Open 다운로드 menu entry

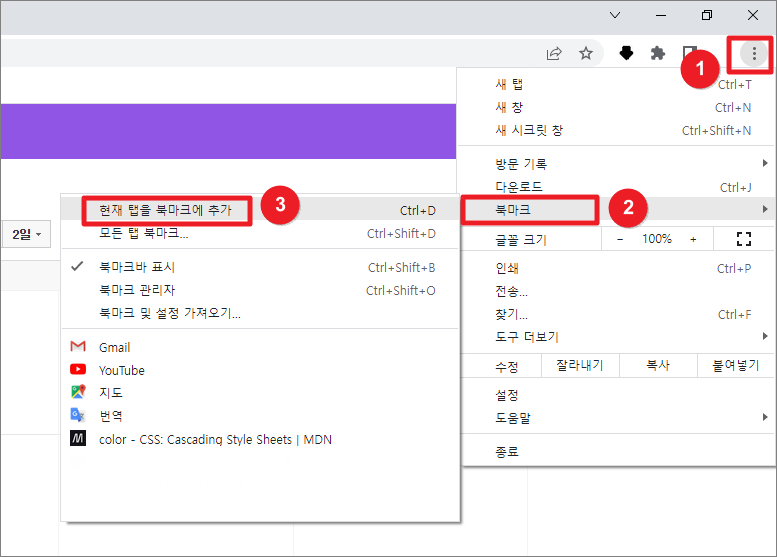617,187
